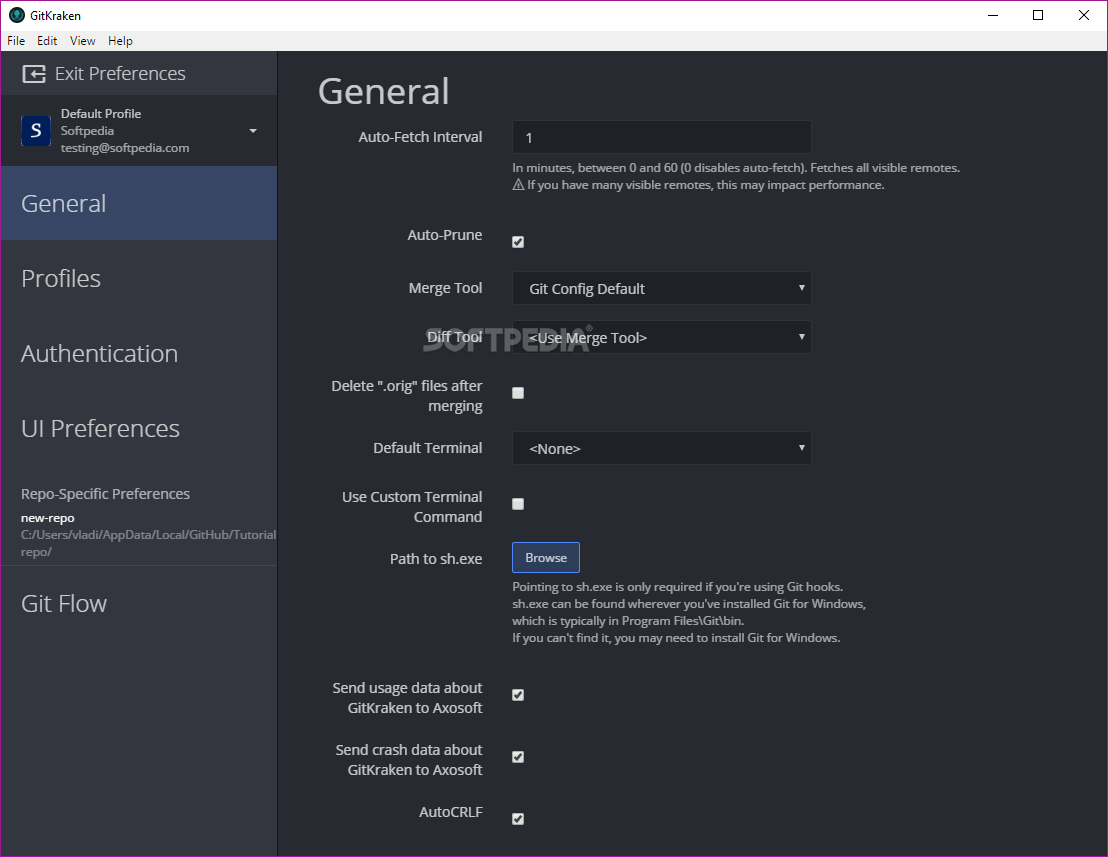Open the Help menu
This screenshot has height=857, width=1108.
120,40
